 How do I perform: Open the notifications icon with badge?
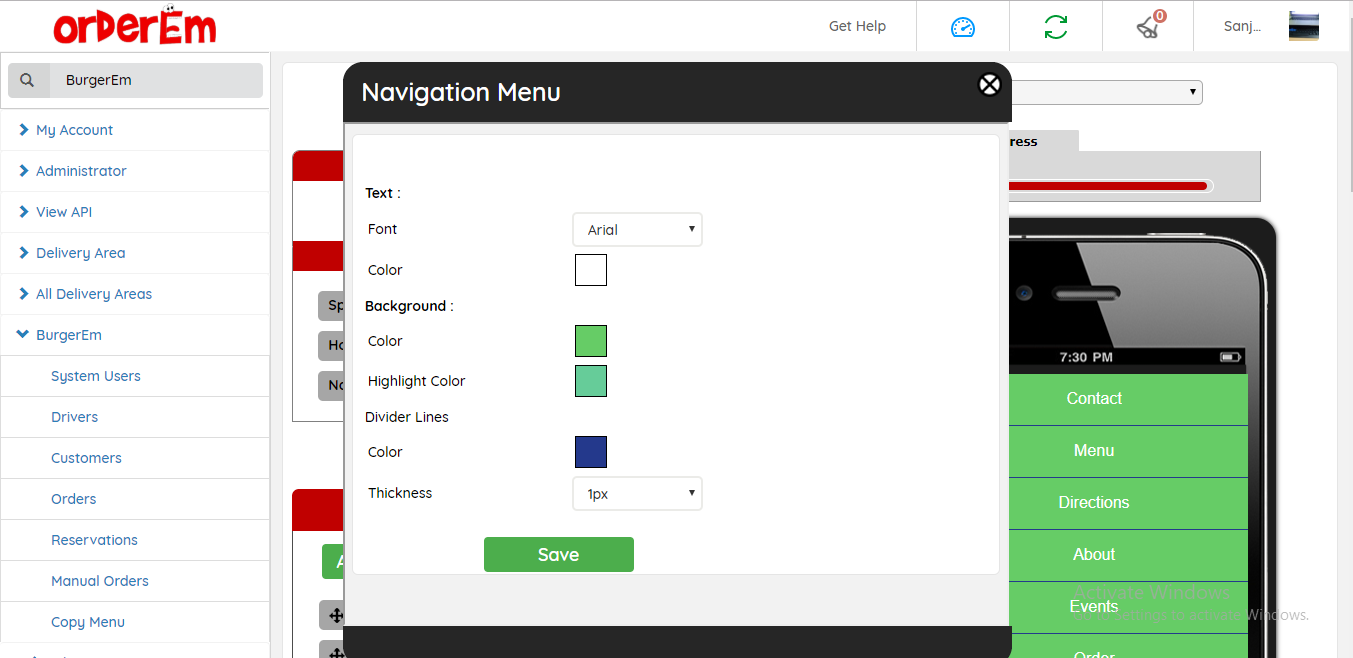[1148, 27]
